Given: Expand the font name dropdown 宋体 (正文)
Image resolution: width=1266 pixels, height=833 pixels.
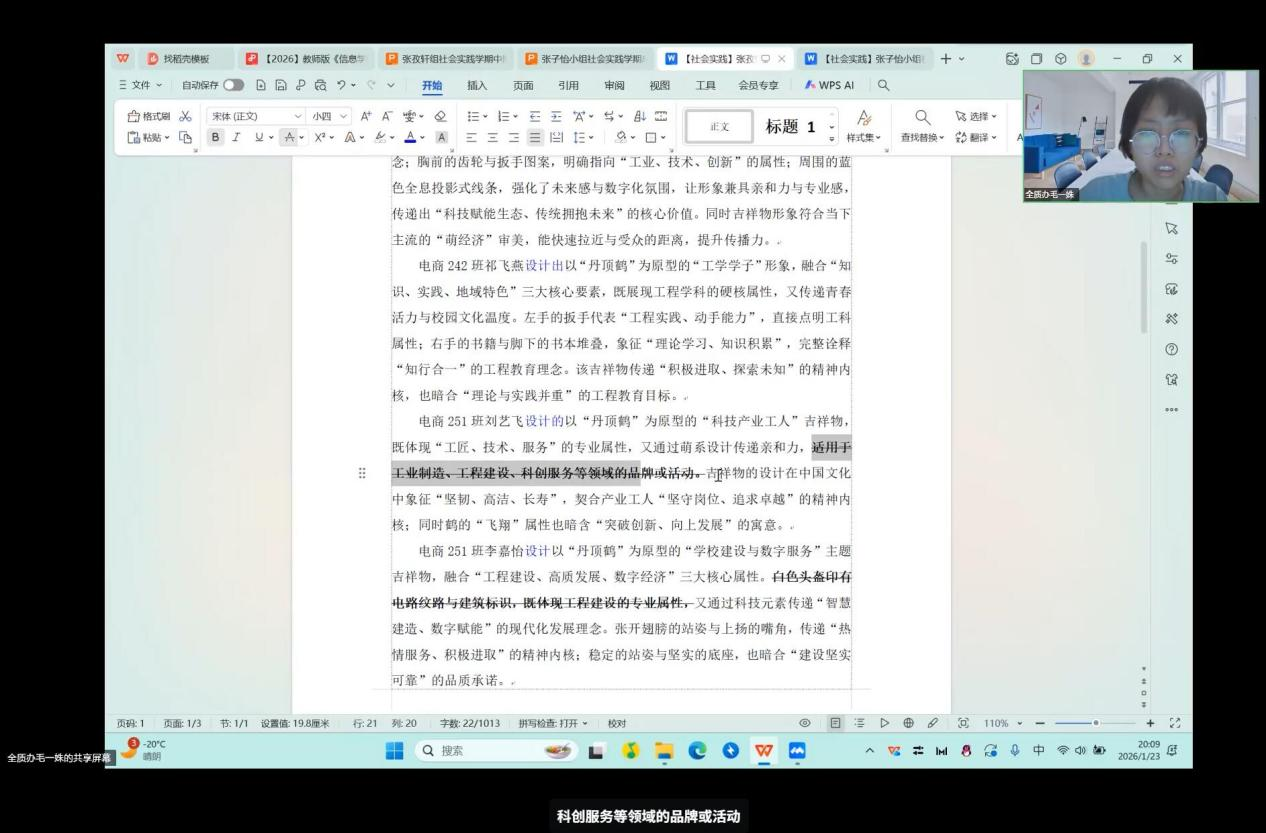Looking at the screenshot, I should click(256, 117).
